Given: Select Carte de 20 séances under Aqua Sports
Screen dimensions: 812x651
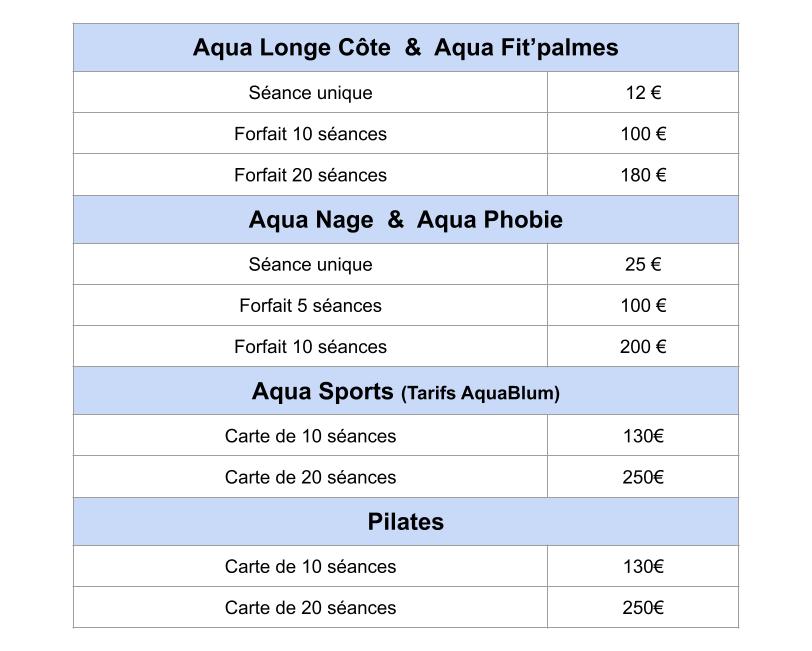Looking at the screenshot, I should coord(310,477).
